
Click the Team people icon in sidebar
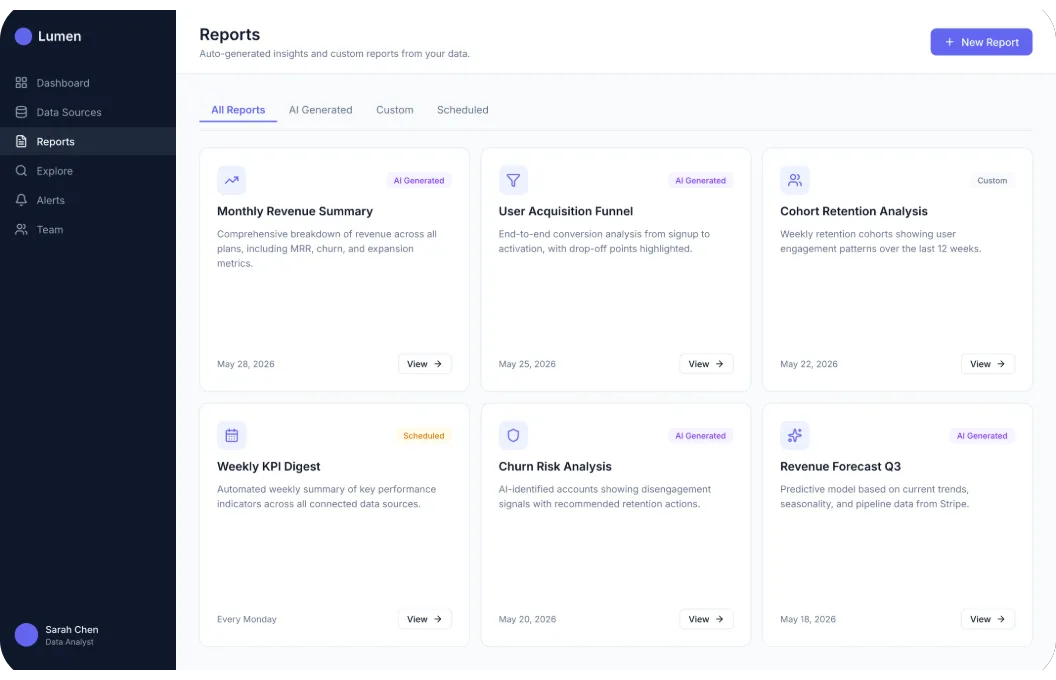pos(22,229)
